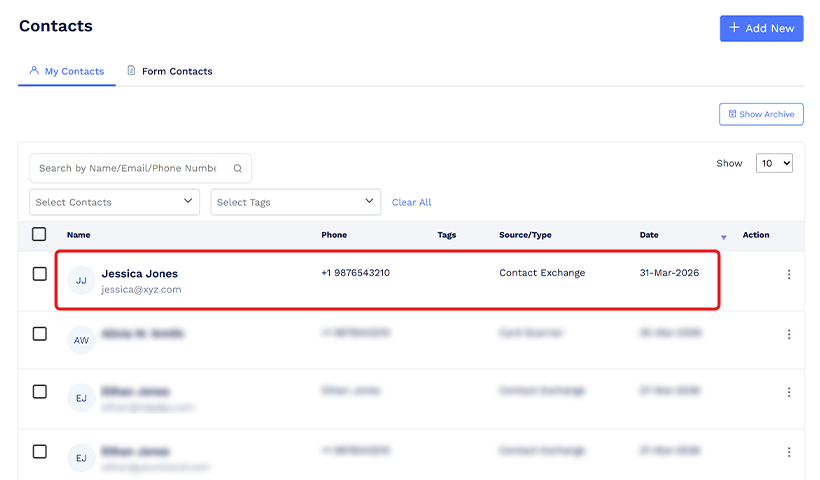The width and height of the screenshot is (820, 480).
Task: Click the Add New button
Action: point(761,28)
